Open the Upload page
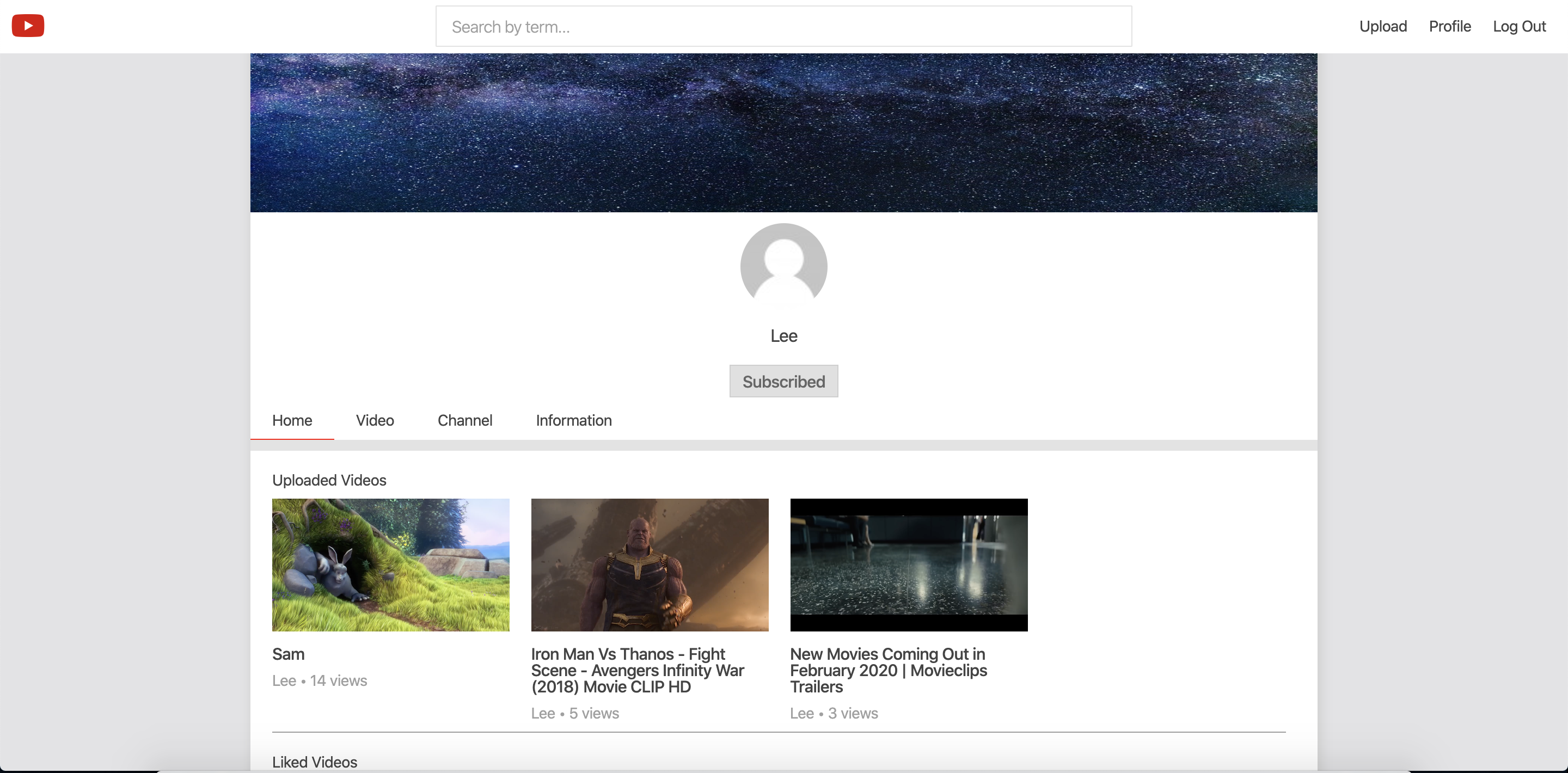The width and height of the screenshot is (1568, 773). click(1383, 26)
